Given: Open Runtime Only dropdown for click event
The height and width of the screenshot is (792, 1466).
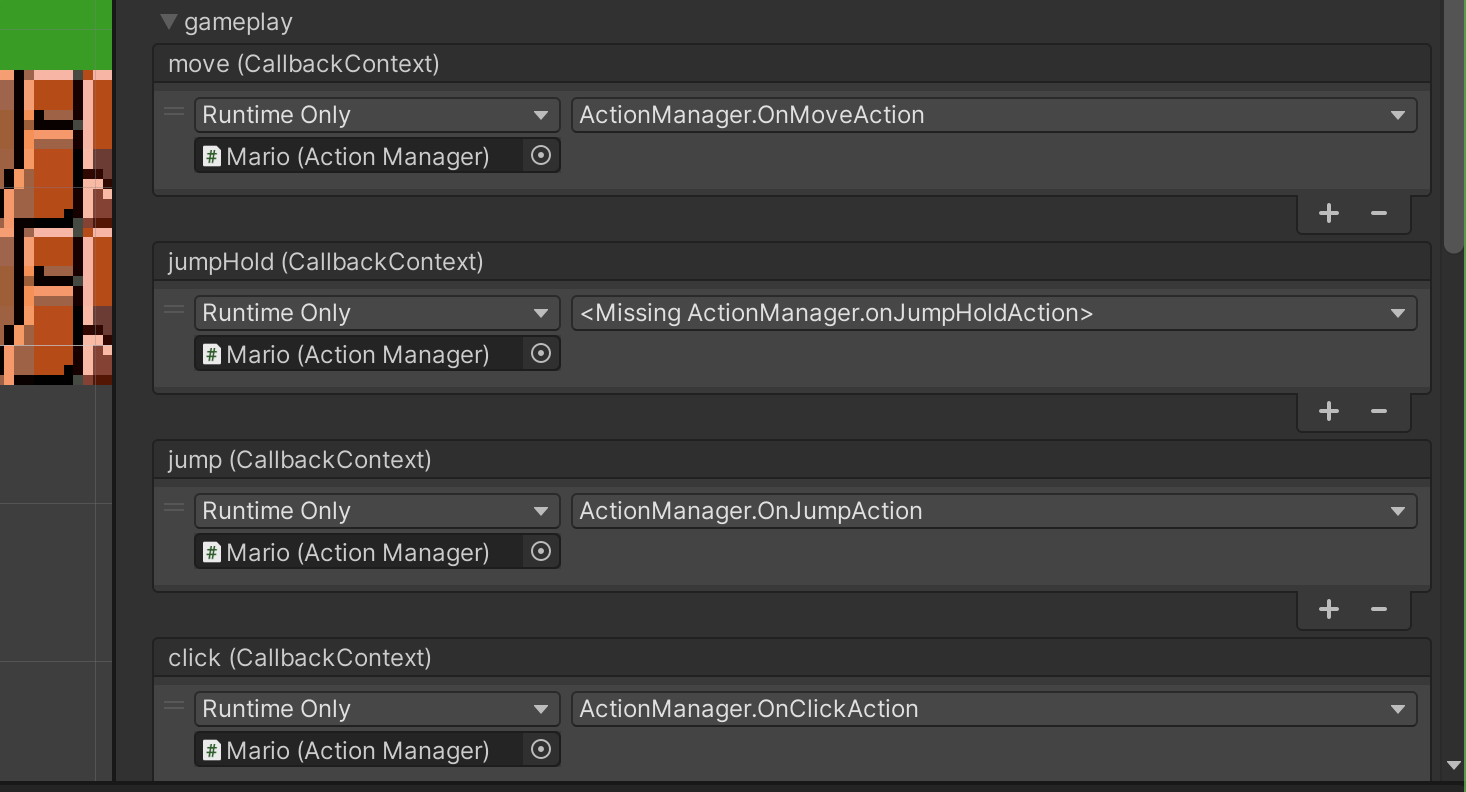Looking at the screenshot, I should [377, 709].
